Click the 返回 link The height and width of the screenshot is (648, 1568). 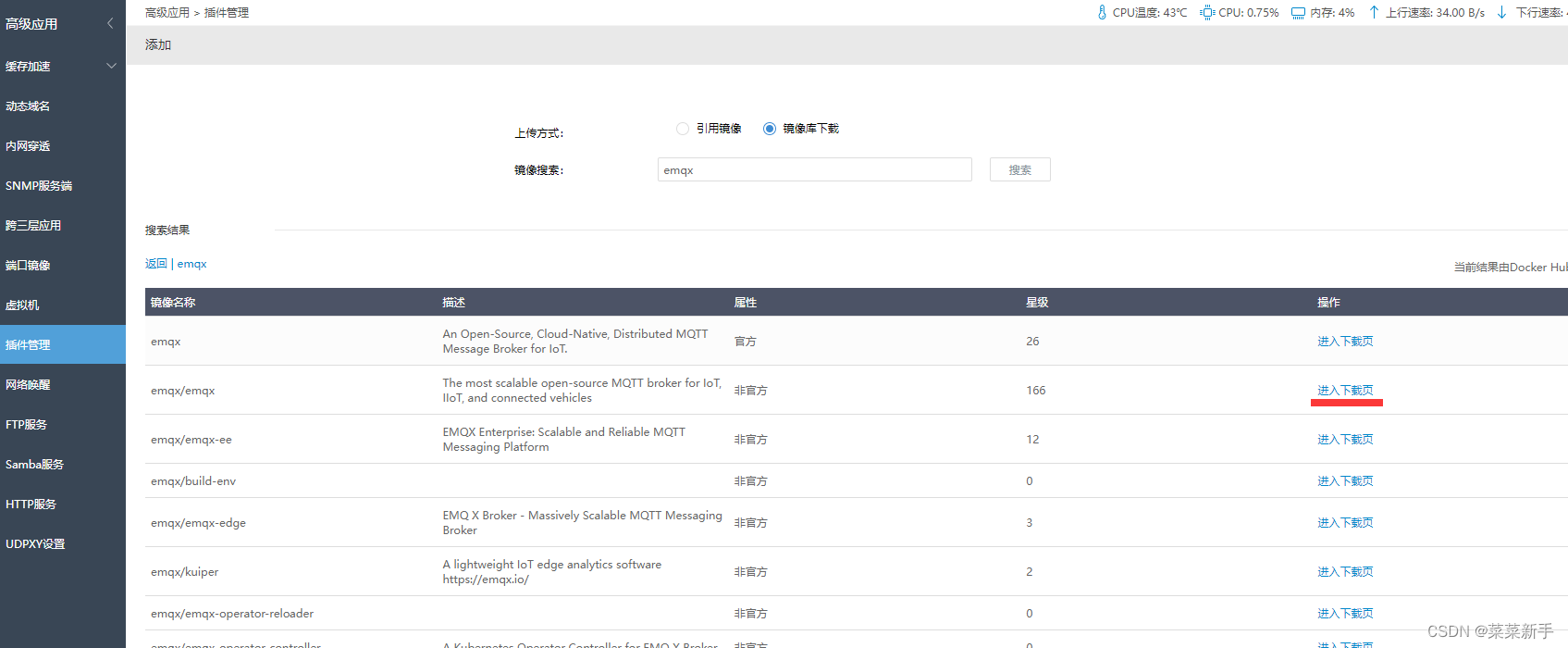pos(156,264)
